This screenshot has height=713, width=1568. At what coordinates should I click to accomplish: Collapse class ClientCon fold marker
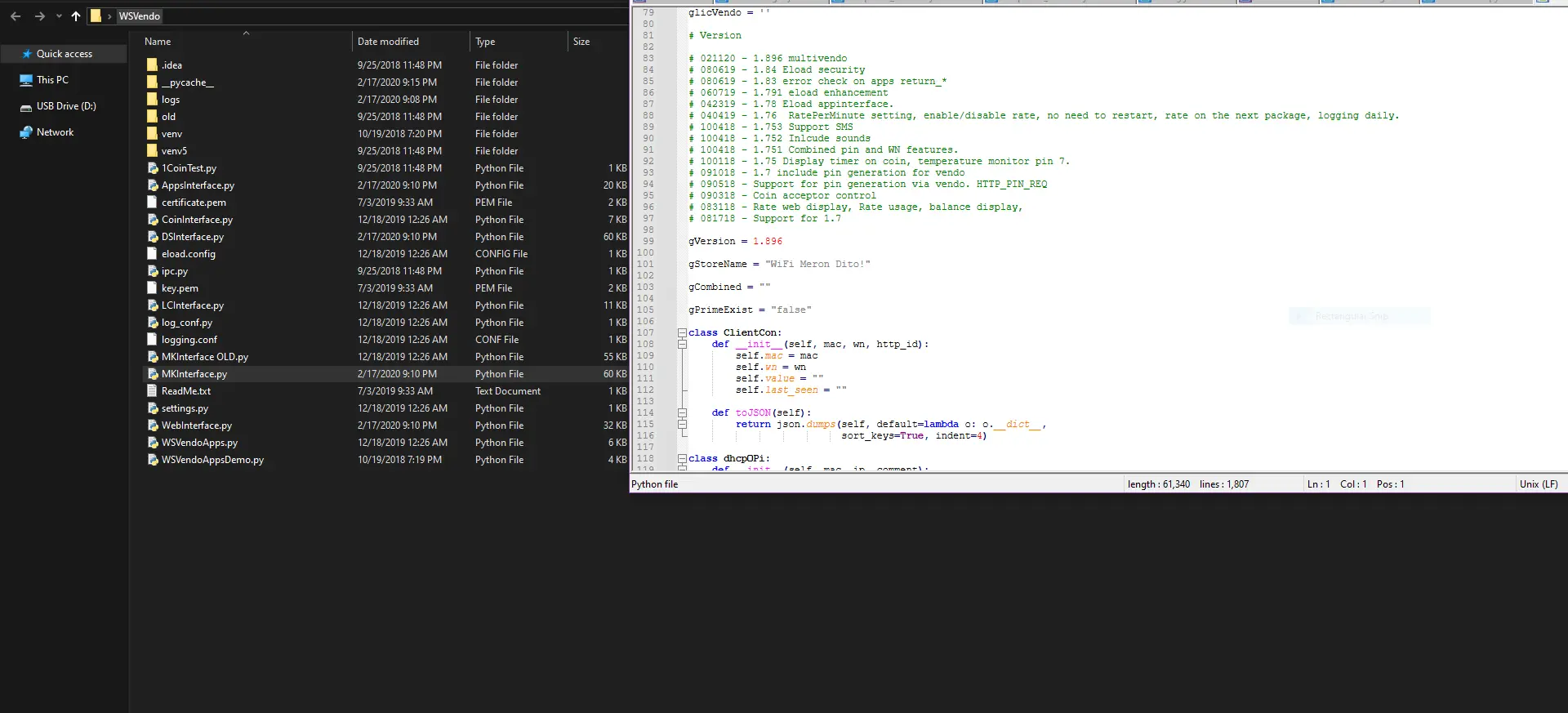682,332
